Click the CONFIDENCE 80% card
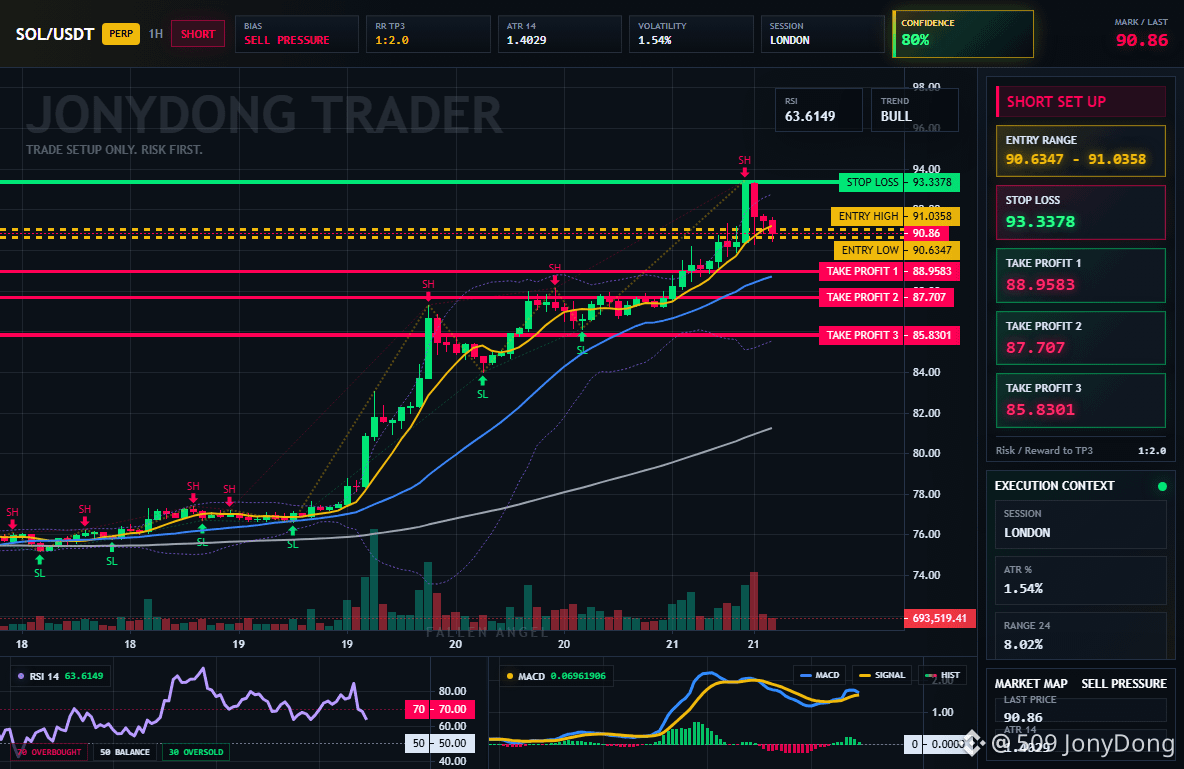Viewport: 1184px width, 769px height. pyautogui.click(x=963, y=34)
